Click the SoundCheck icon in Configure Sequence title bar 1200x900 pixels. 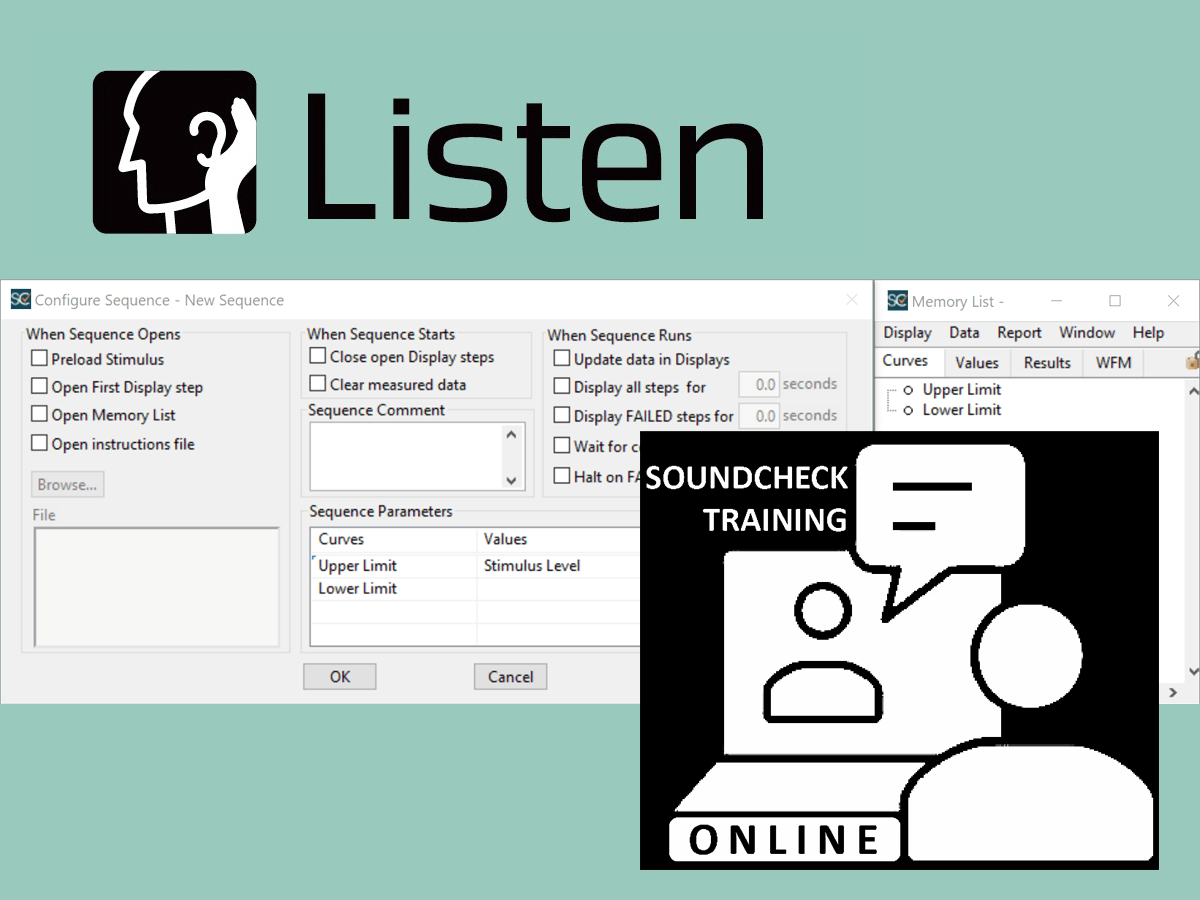click(x=20, y=300)
